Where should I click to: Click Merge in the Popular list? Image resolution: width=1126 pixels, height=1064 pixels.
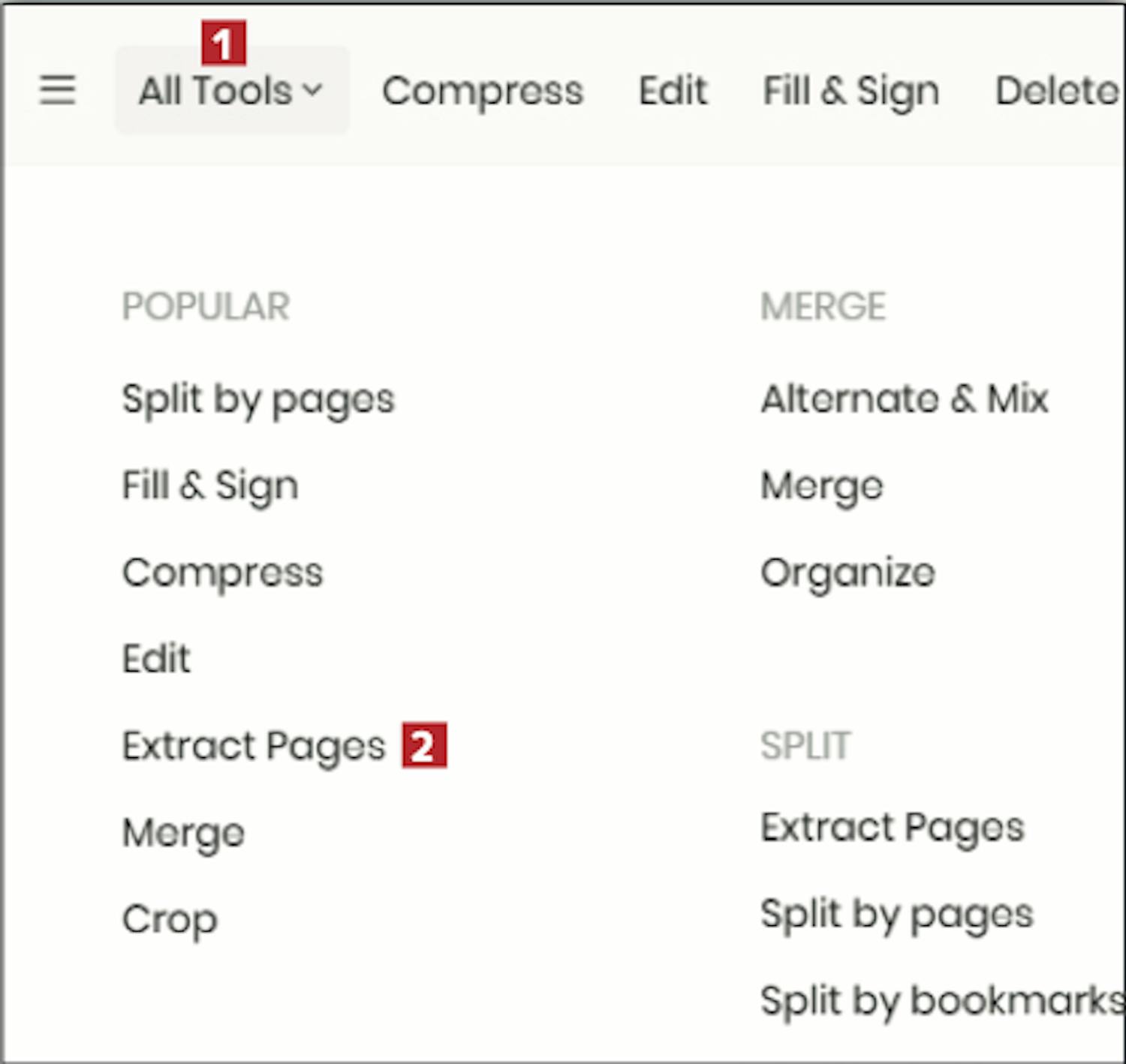coord(183,833)
